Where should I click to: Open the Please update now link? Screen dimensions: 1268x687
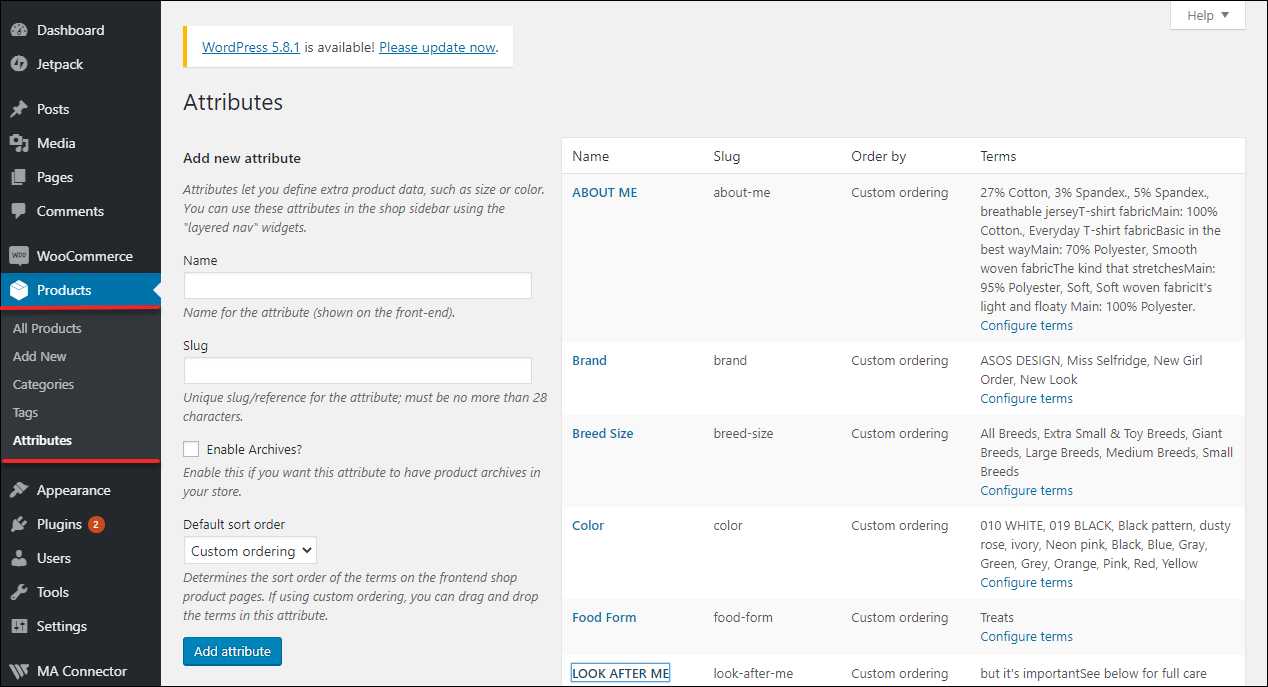(x=436, y=46)
